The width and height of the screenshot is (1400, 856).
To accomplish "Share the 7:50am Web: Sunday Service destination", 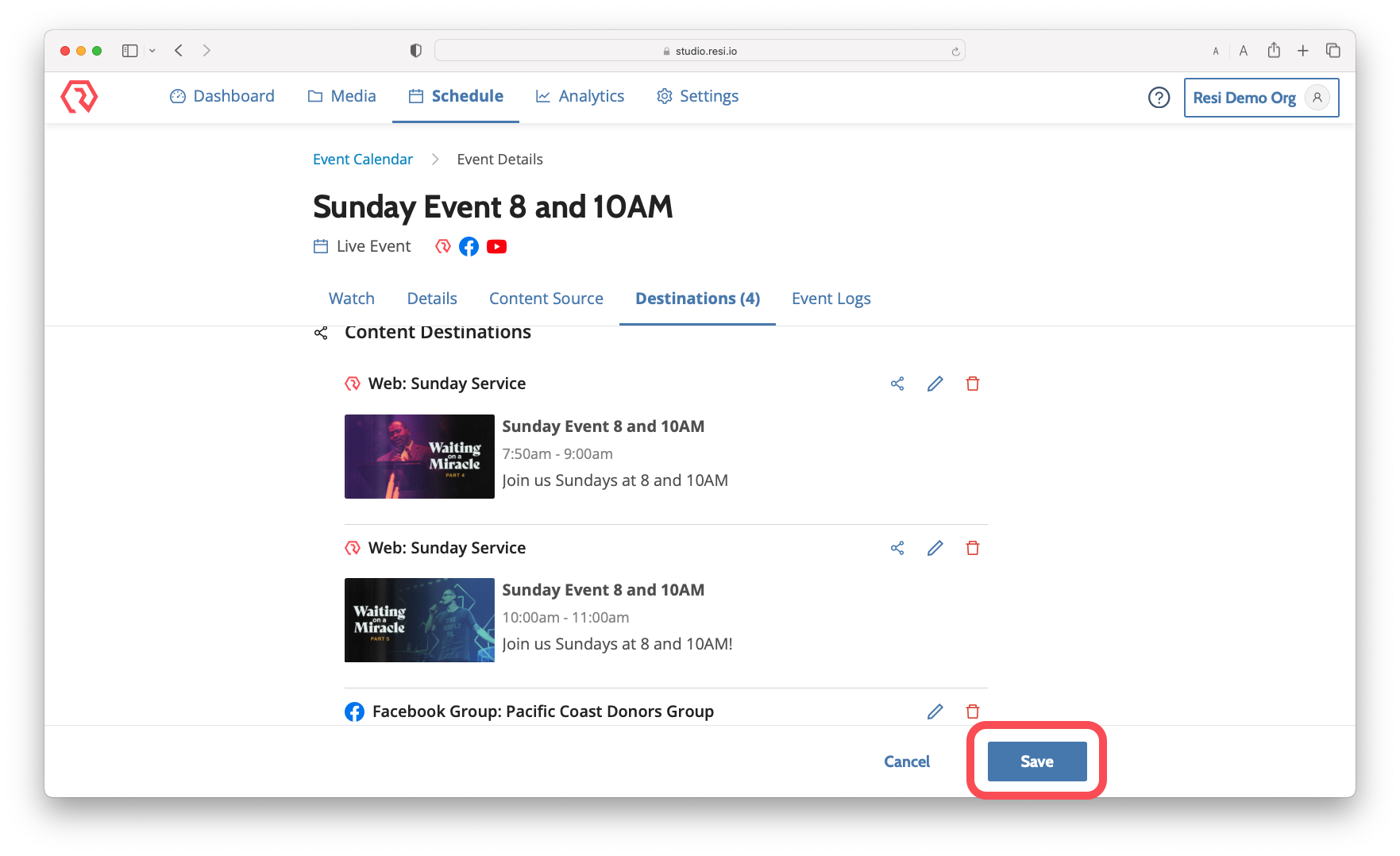I will coord(897,384).
